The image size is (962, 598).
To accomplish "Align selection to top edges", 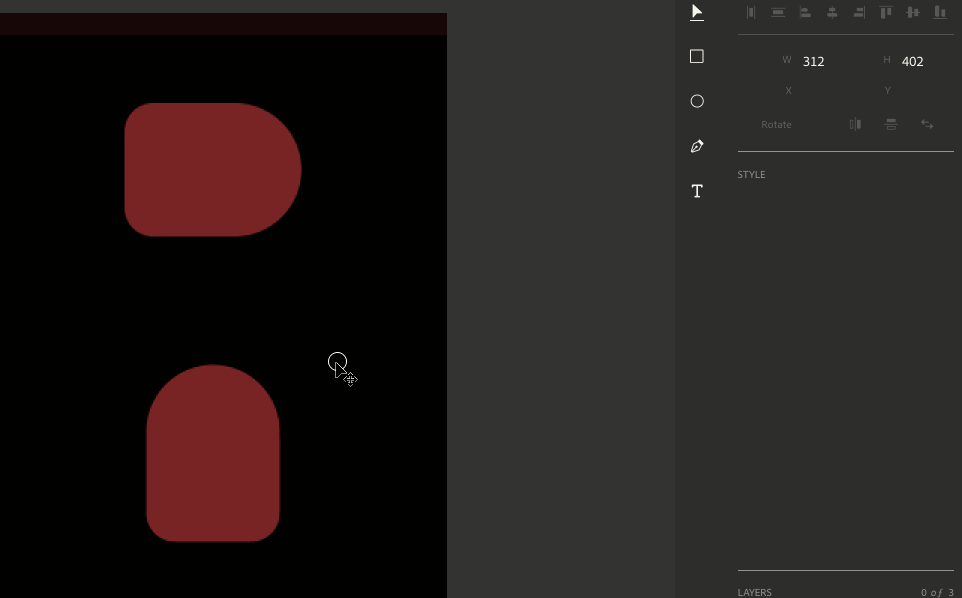I will tap(886, 12).
